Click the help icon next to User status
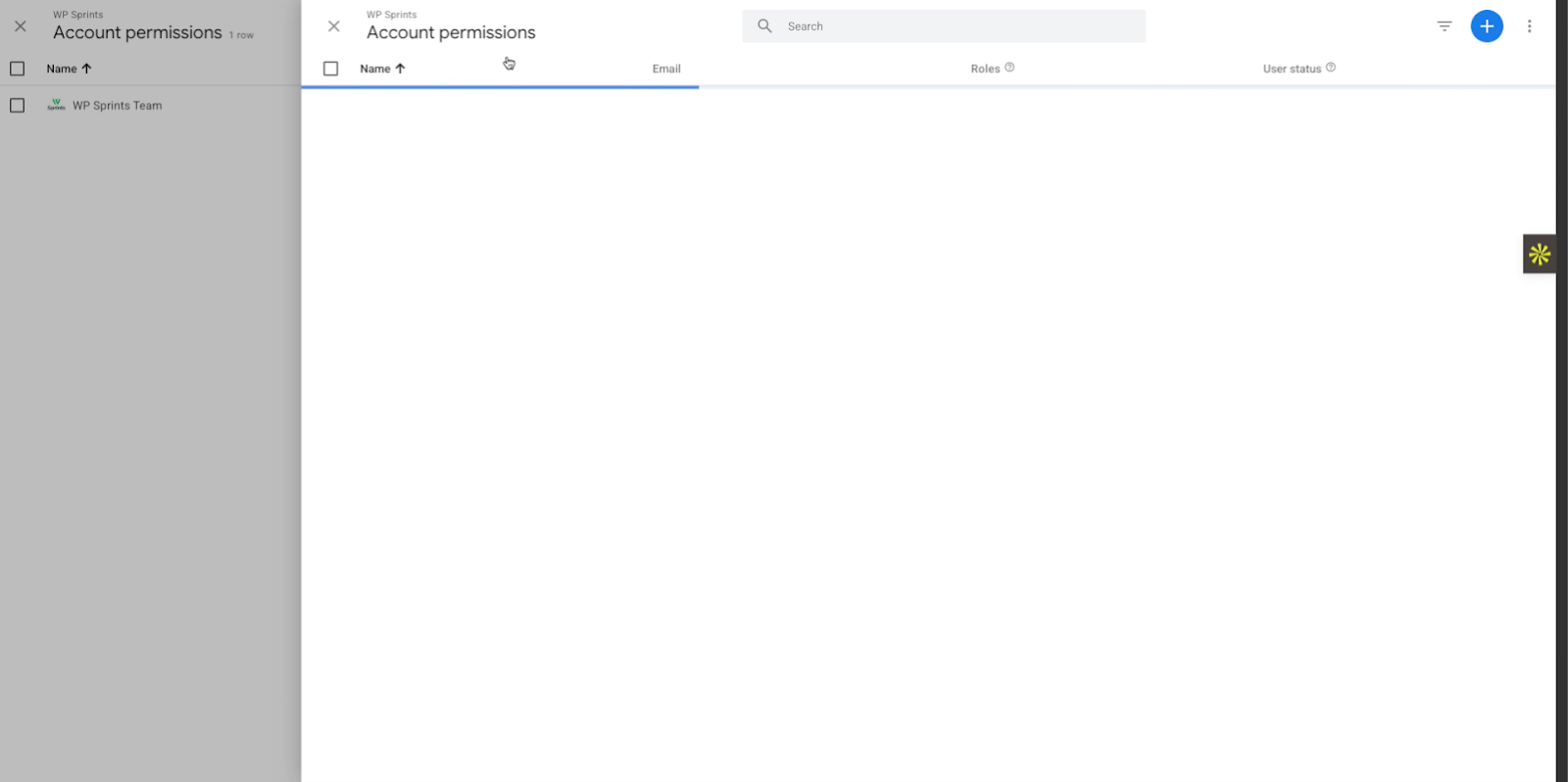The width and height of the screenshot is (1568, 782). (1330, 68)
